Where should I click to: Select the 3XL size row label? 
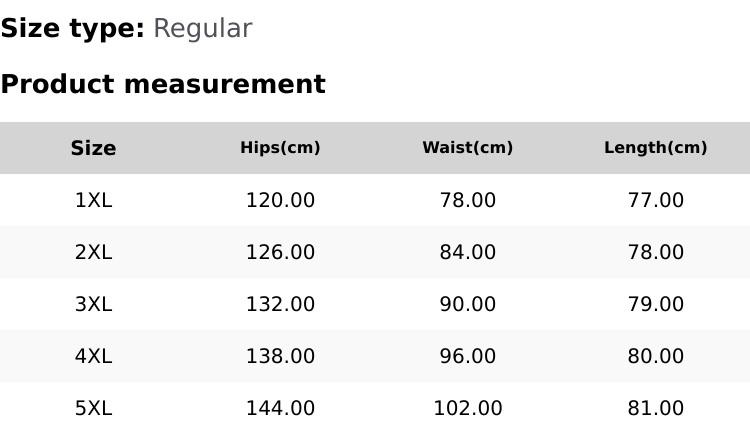pyautogui.click(x=93, y=304)
